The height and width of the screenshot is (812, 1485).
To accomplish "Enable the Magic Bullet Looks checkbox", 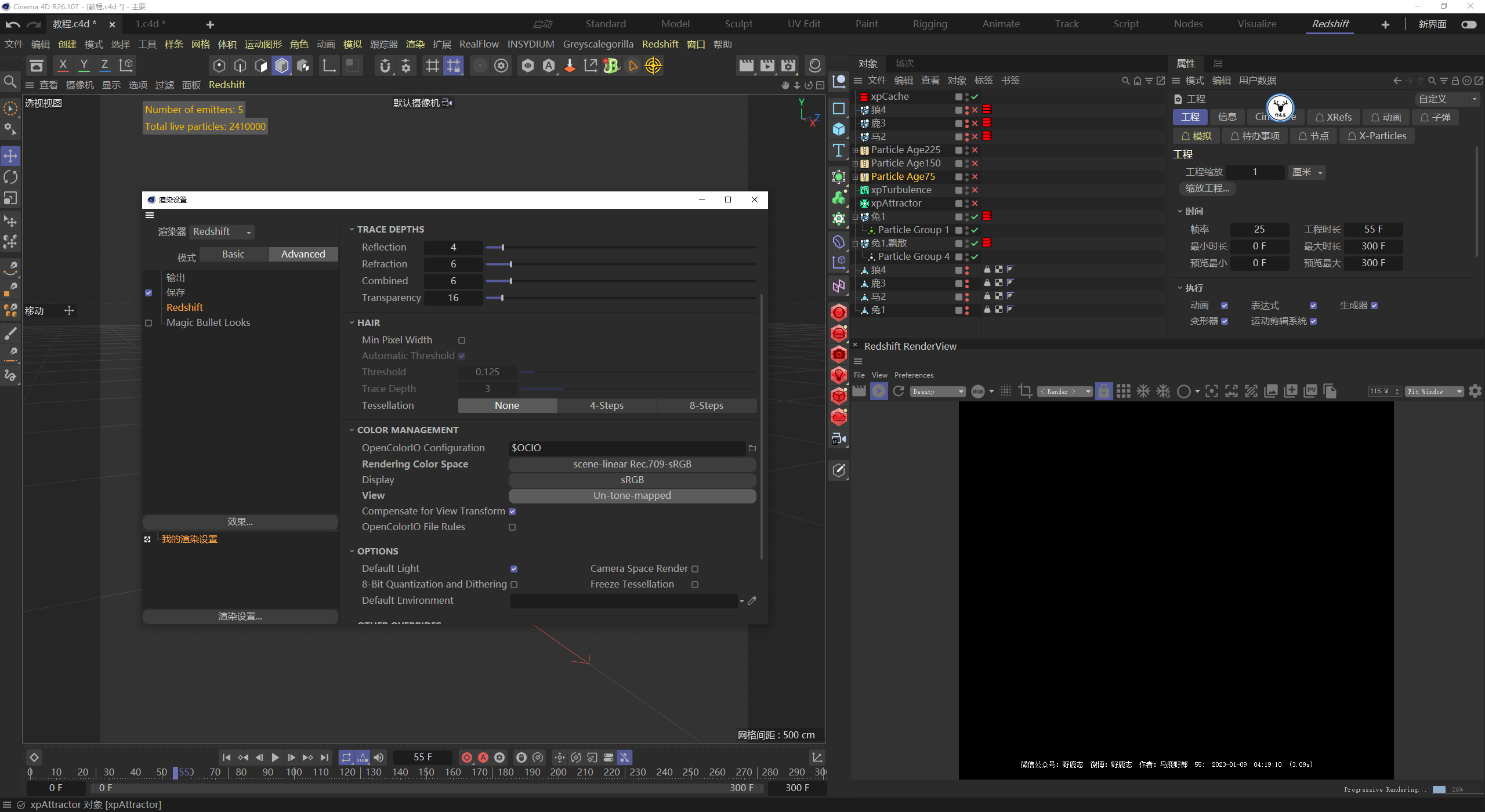I will (148, 323).
